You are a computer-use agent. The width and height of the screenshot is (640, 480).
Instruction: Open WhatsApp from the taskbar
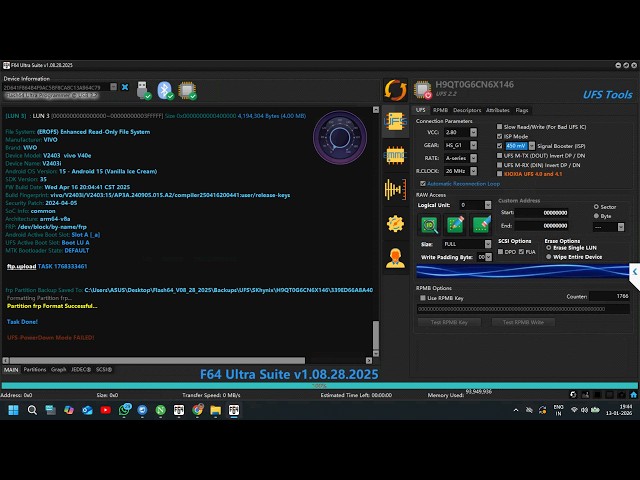[x=124, y=410]
